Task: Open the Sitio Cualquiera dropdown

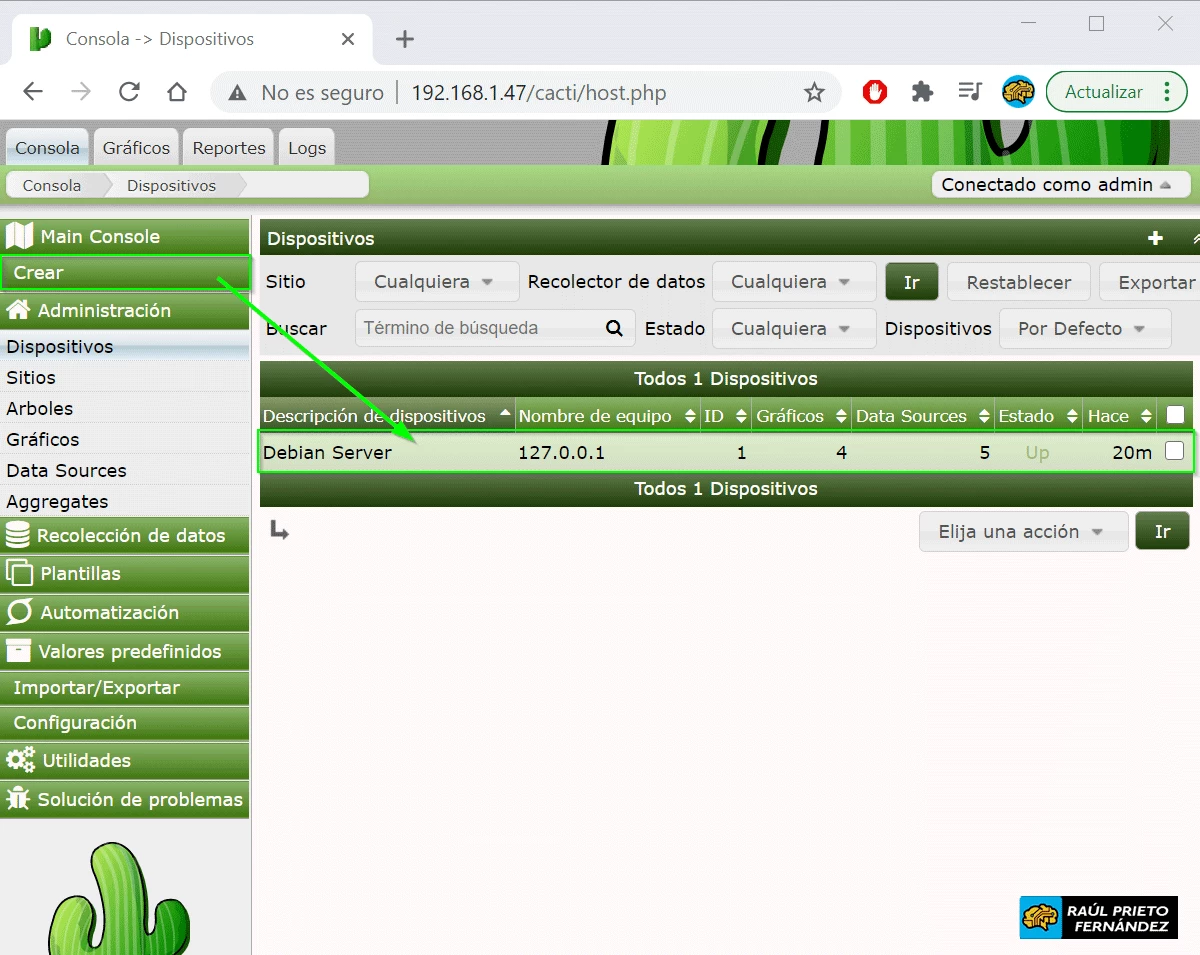Action: (x=436, y=281)
